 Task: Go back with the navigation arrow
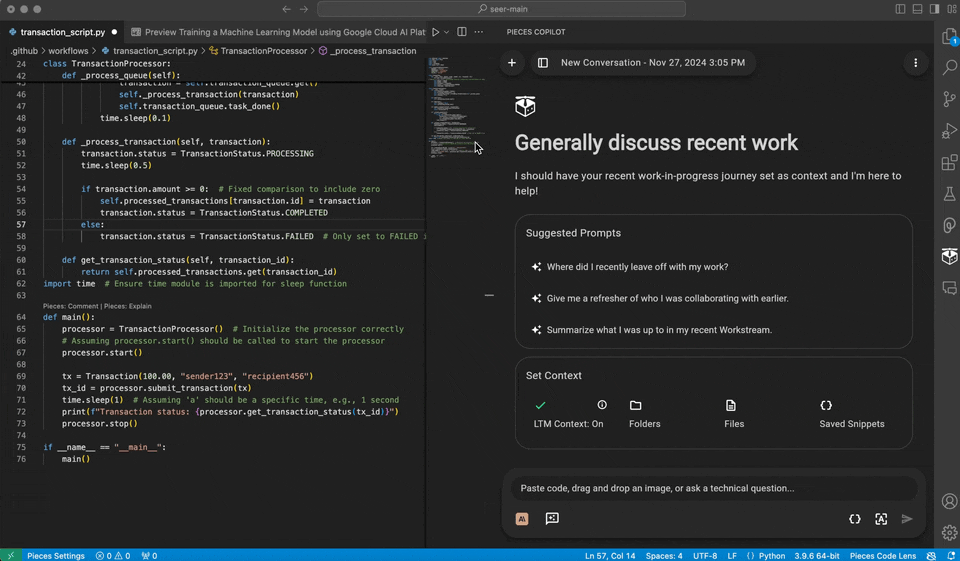(287, 9)
